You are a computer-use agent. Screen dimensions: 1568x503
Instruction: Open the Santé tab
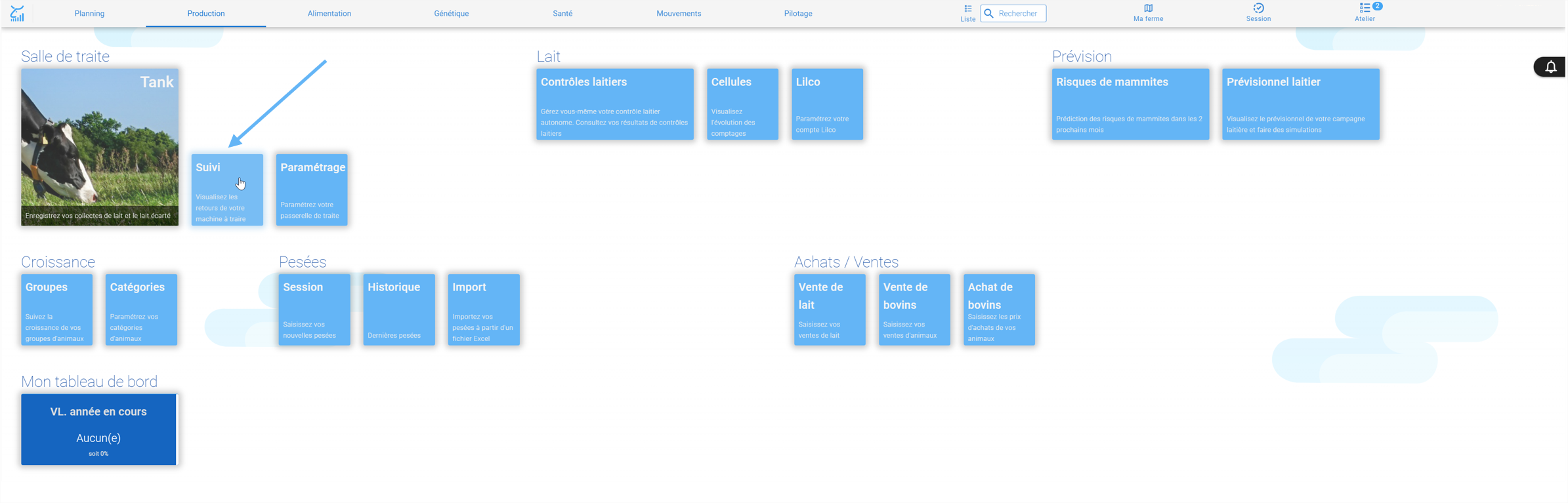562,13
